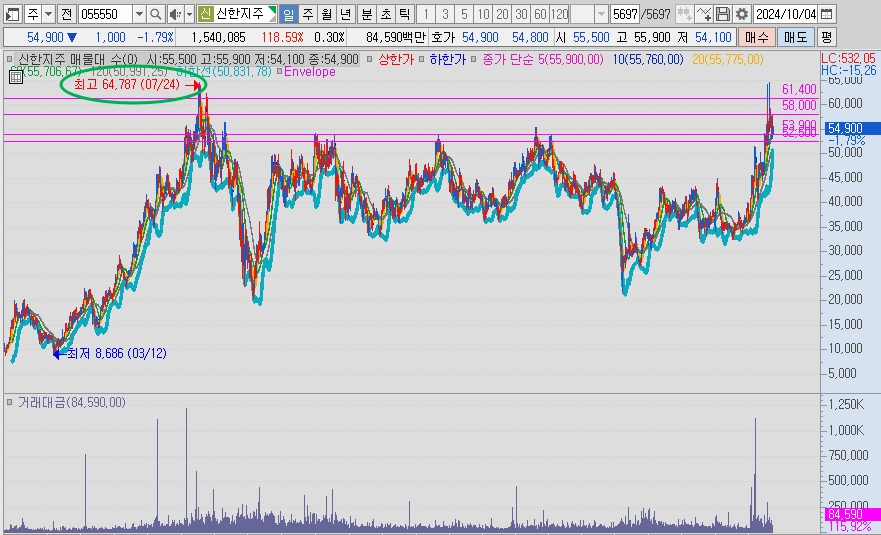881x535 pixels.
Task: Click the green 신 badge icon
Action: pyautogui.click(x=205, y=14)
